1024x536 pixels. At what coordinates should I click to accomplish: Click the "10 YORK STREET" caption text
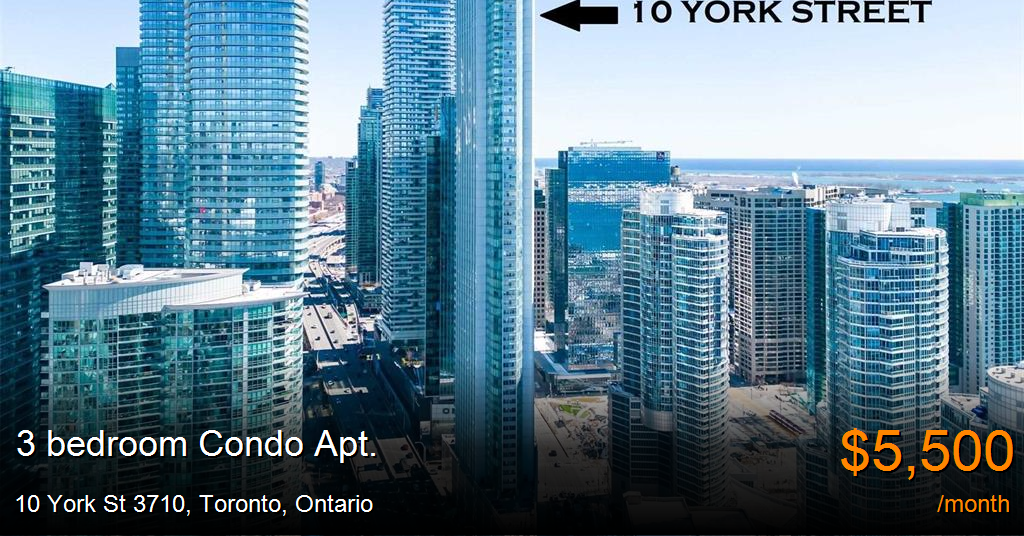[782, 13]
